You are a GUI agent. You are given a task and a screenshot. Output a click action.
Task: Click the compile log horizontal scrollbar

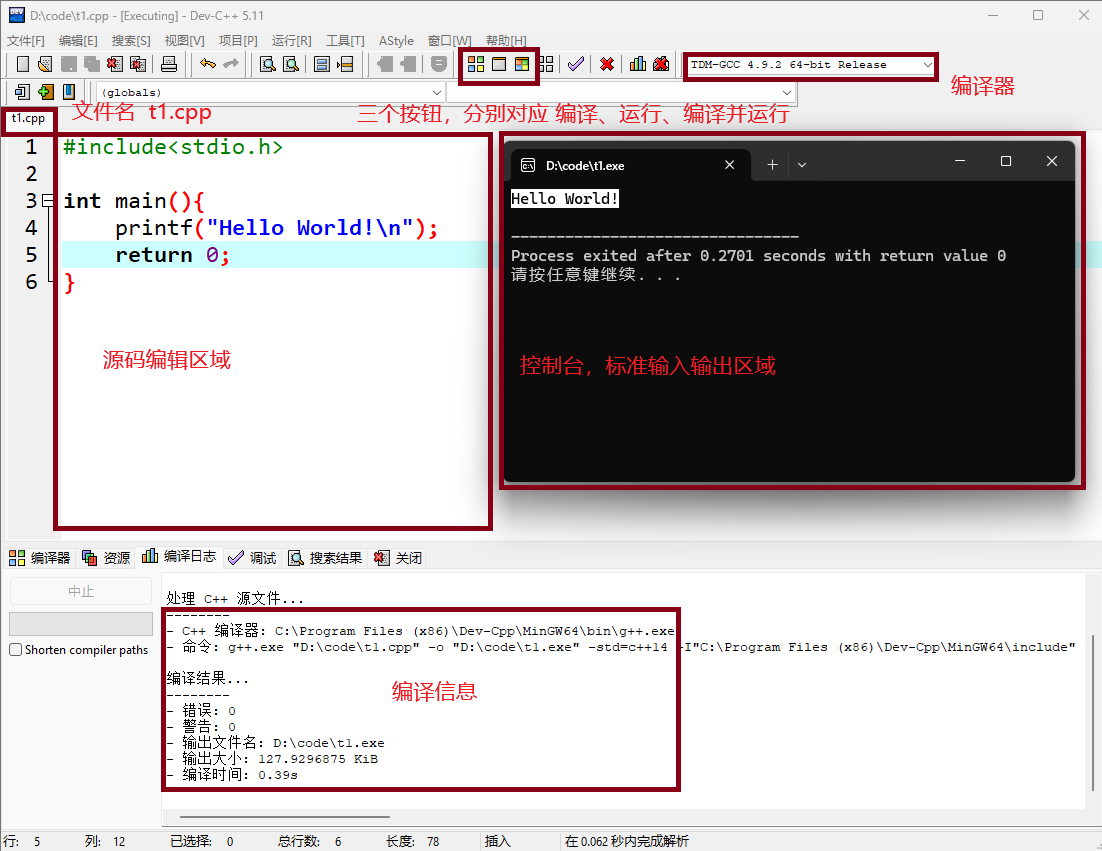pyautogui.click(x=285, y=817)
